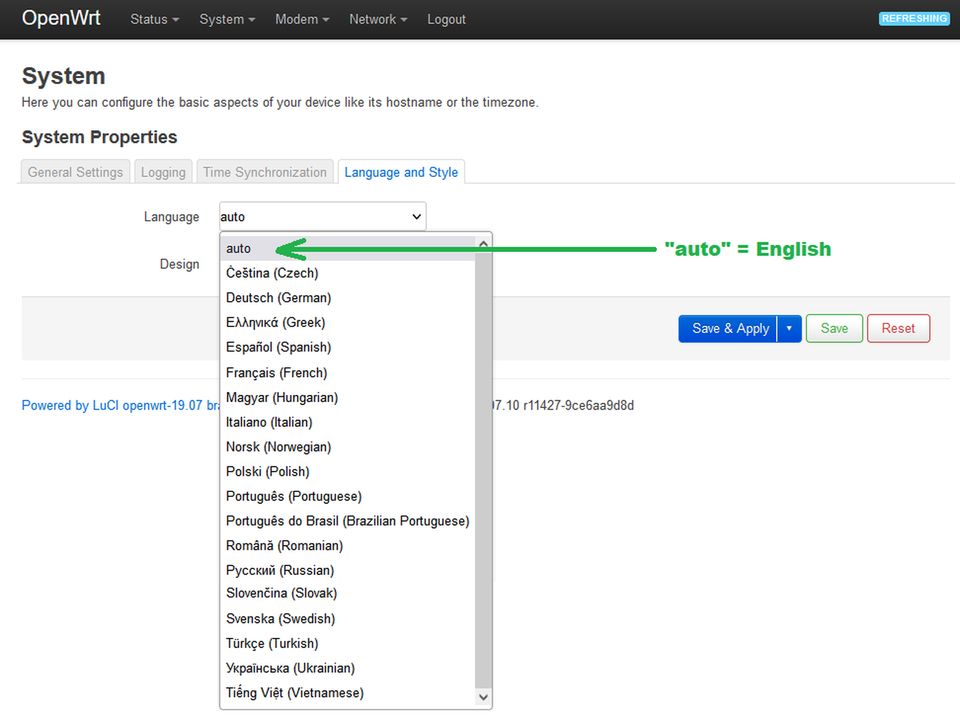Open the System dropdown menu
The width and height of the screenshot is (960, 719).
tap(227, 19)
